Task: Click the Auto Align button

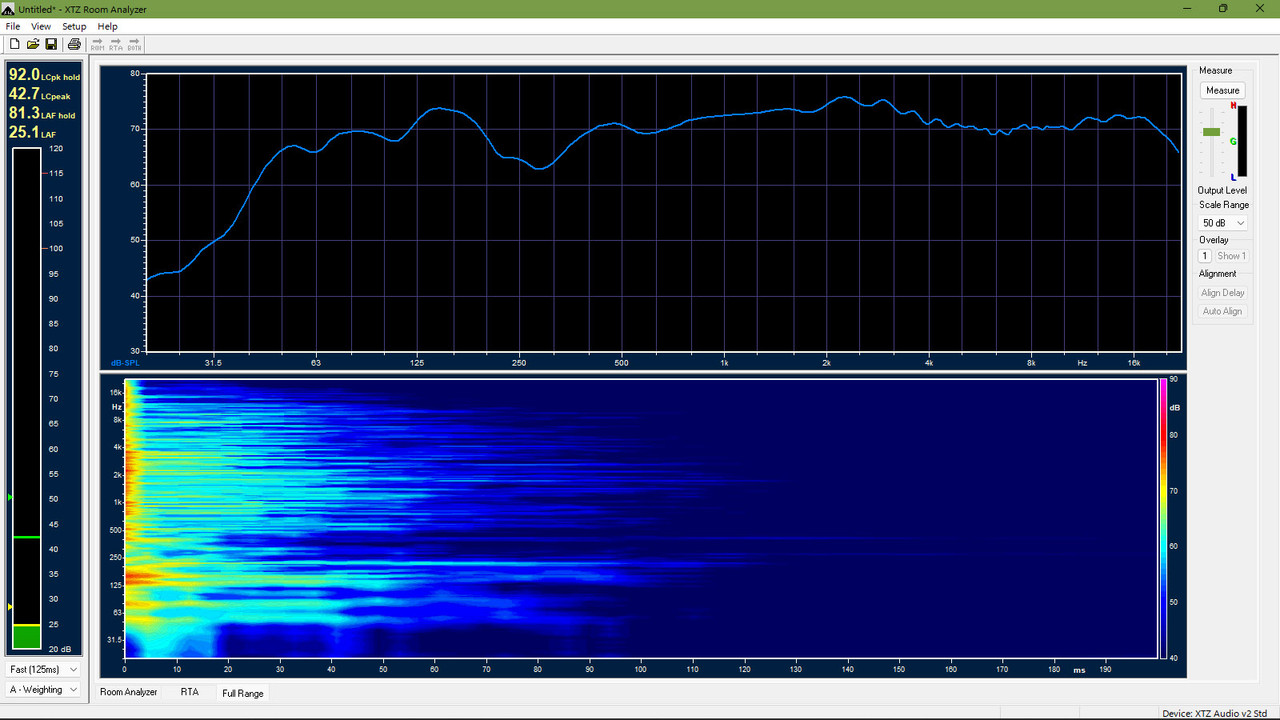Action: (1222, 311)
